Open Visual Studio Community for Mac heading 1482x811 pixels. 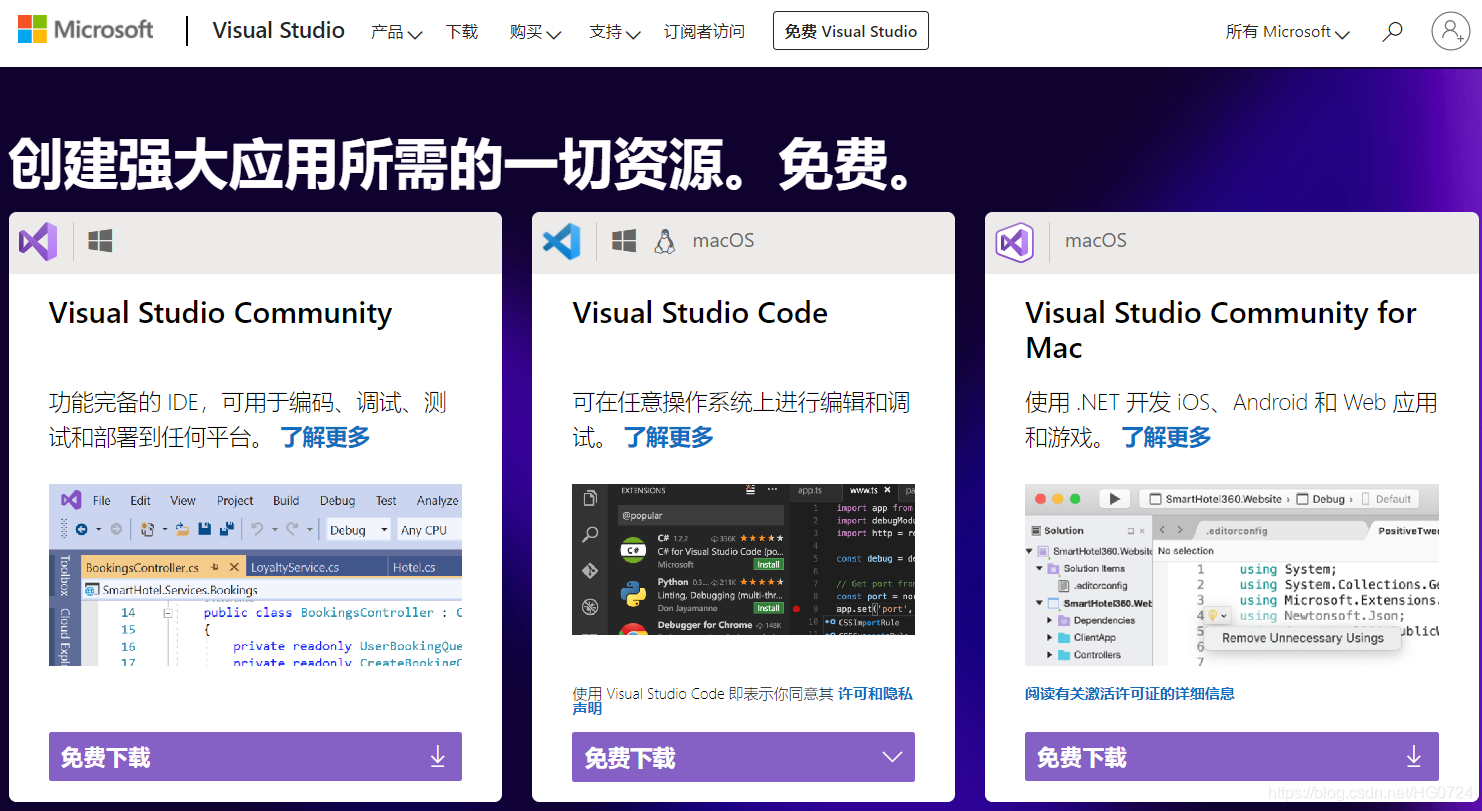(1221, 330)
